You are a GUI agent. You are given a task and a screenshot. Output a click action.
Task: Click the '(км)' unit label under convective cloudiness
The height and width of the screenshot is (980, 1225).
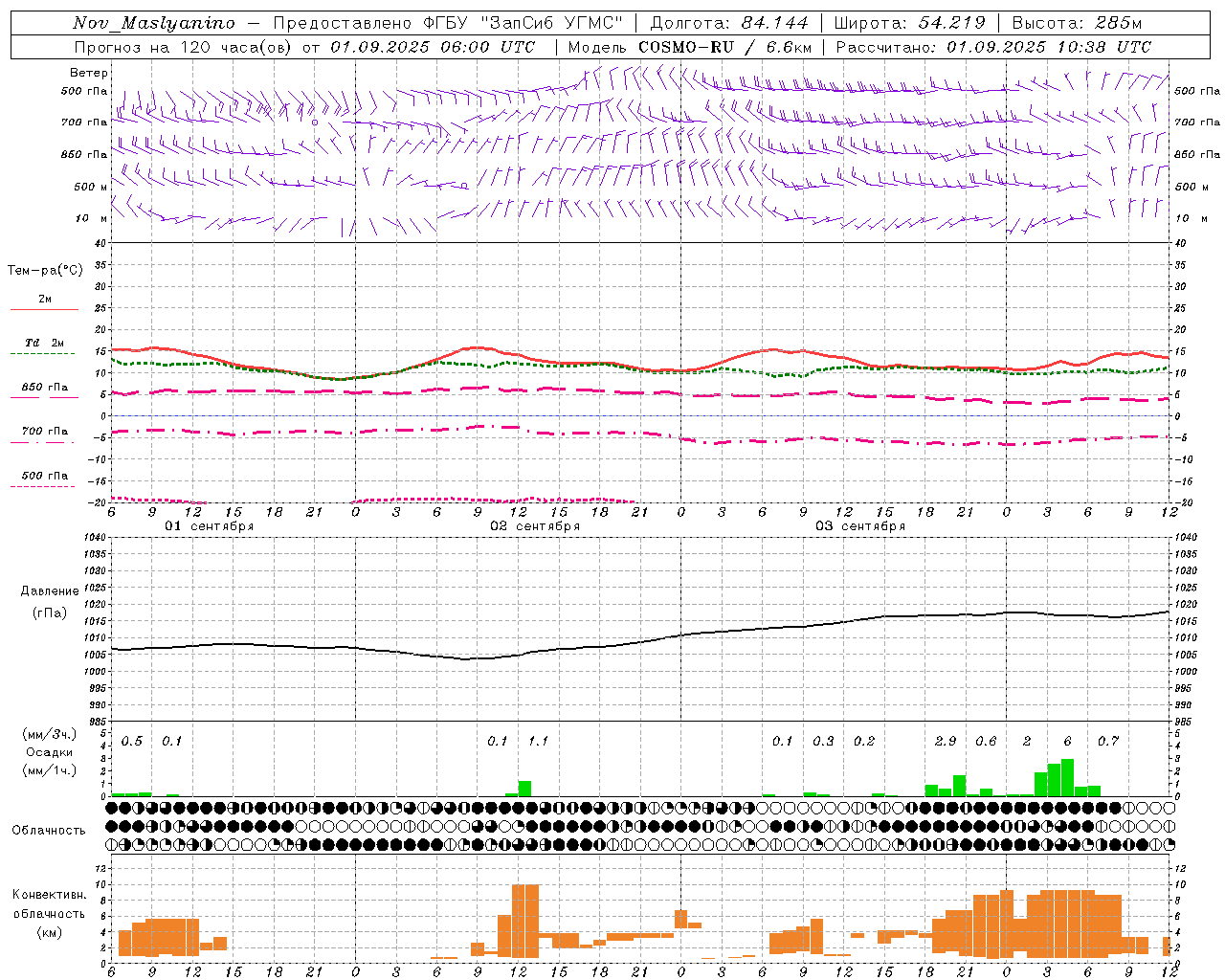(50, 932)
